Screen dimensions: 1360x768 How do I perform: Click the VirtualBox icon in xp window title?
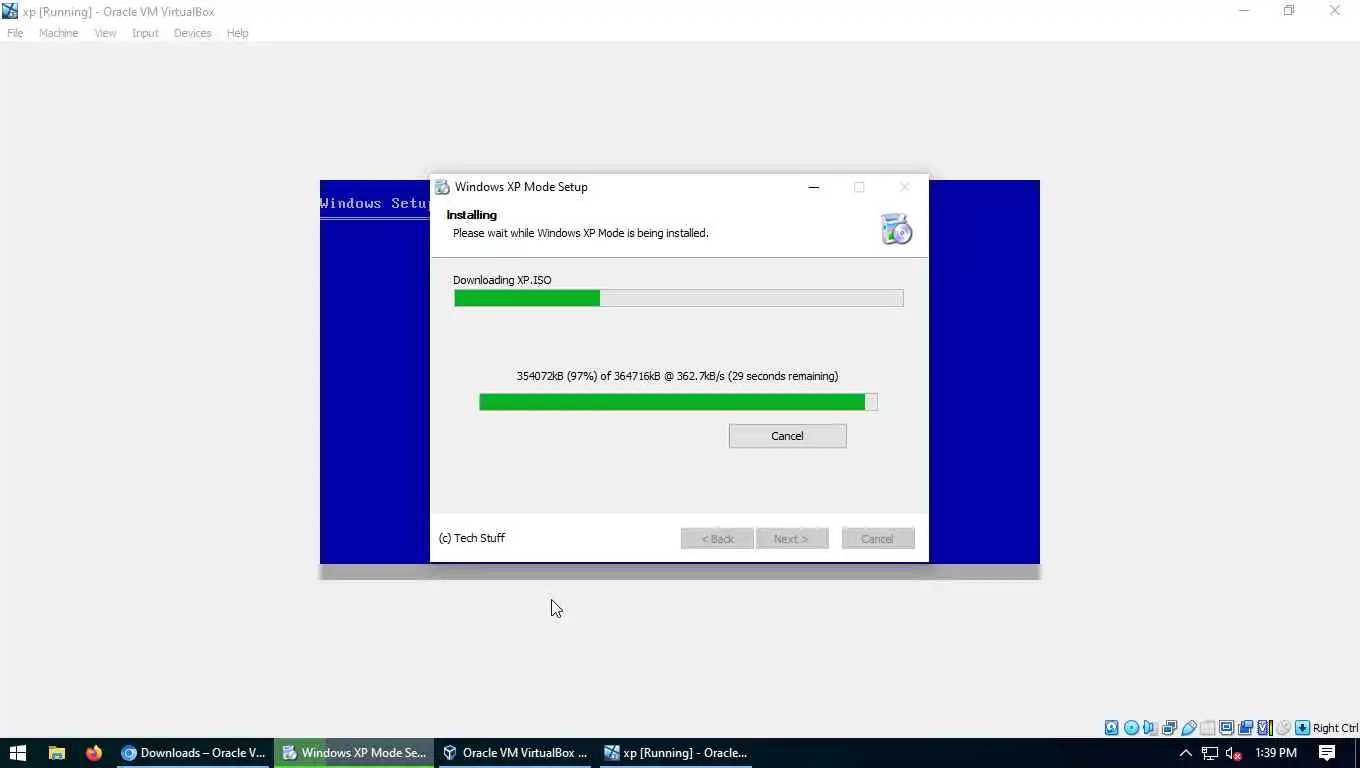click(x=10, y=11)
